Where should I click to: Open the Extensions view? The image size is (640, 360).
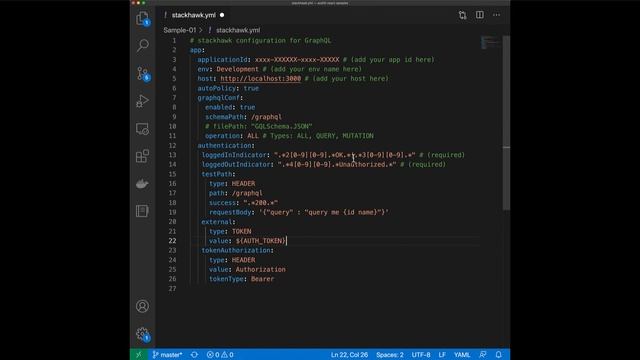[x=142, y=156]
